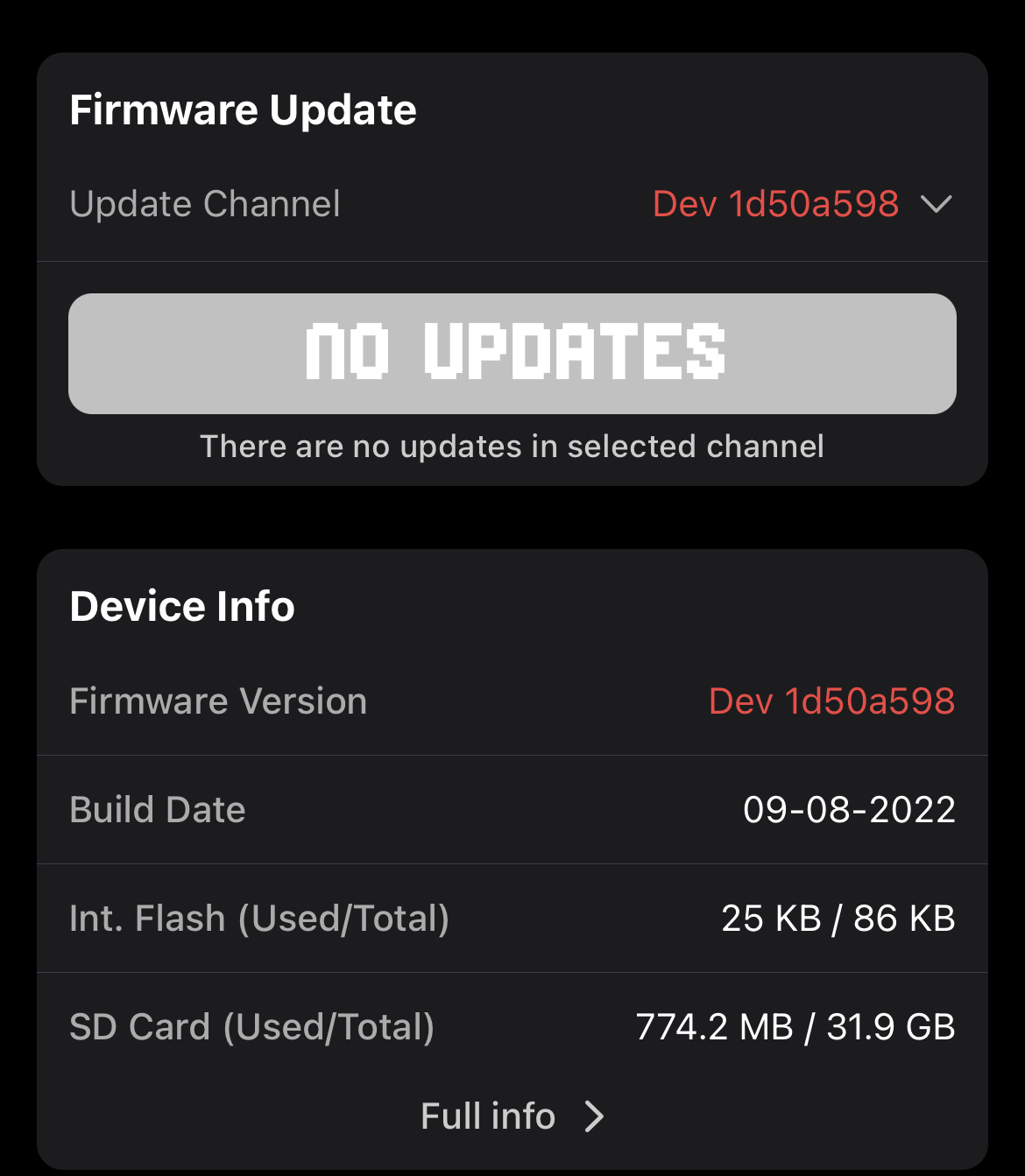Tap the red firmware version Dev 1d50a598
The height and width of the screenshot is (1176, 1025).
(832, 700)
